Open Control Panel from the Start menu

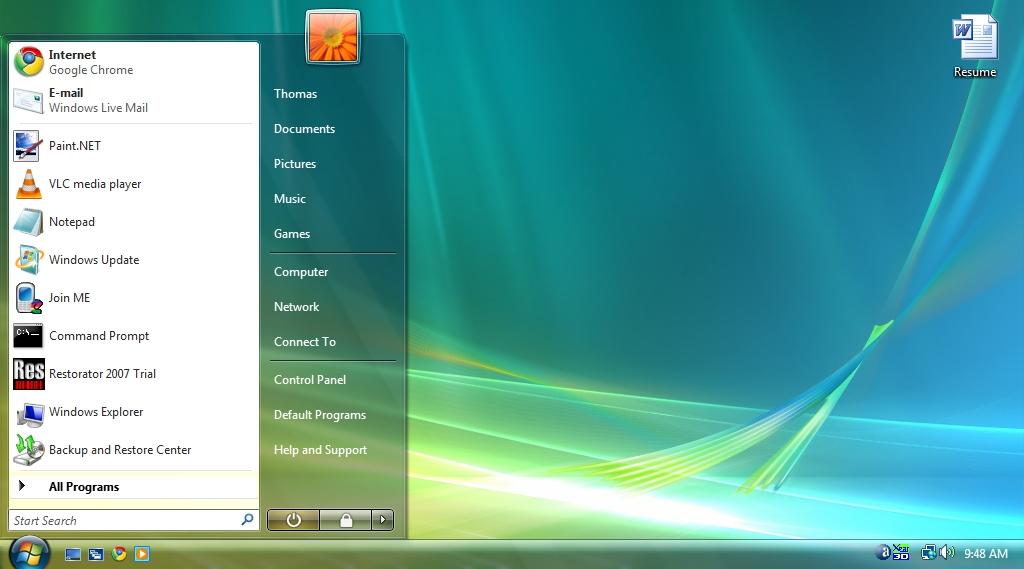(x=310, y=380)
